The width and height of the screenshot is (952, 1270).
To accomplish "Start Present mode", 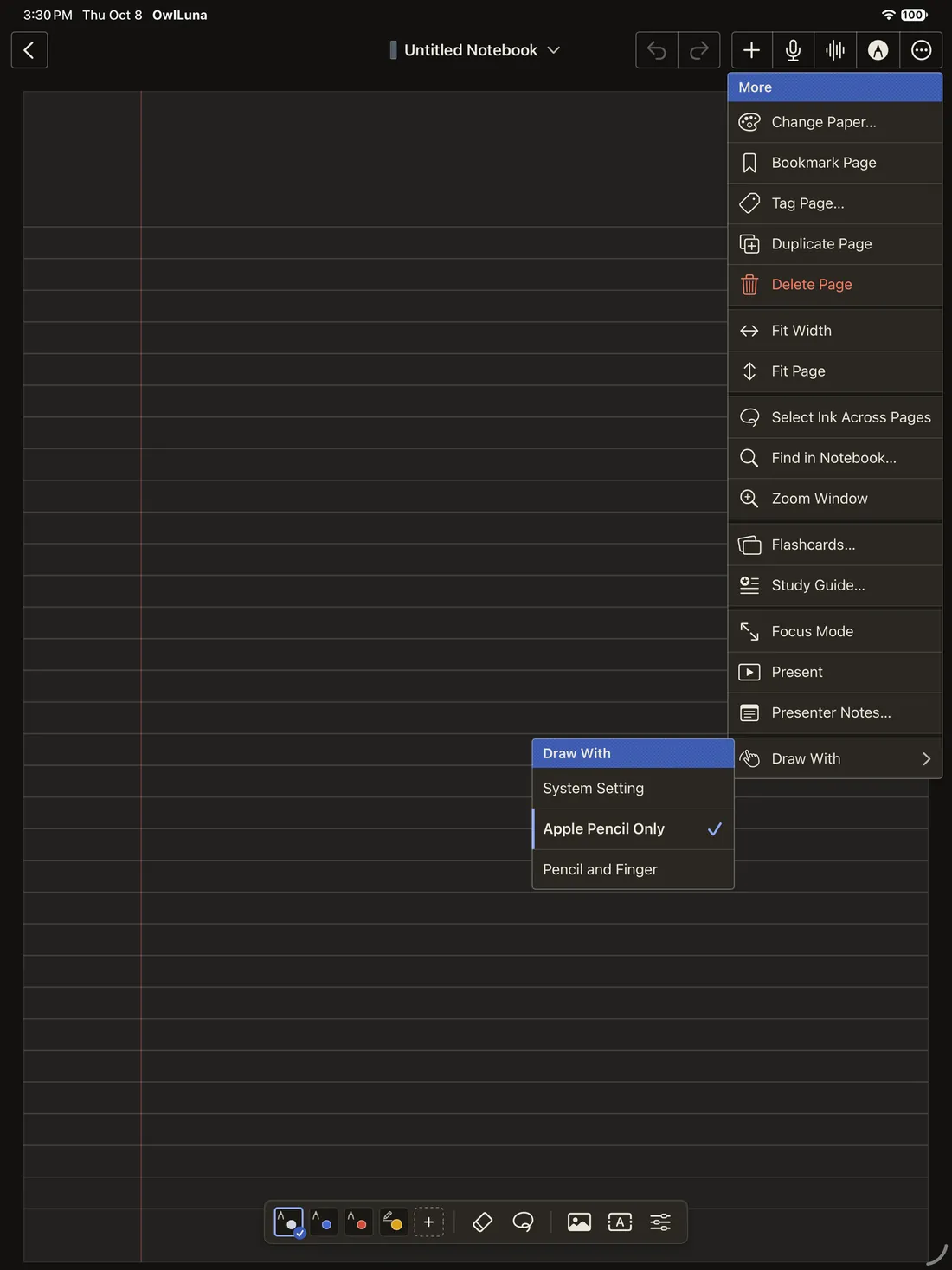I will (834, 672).
